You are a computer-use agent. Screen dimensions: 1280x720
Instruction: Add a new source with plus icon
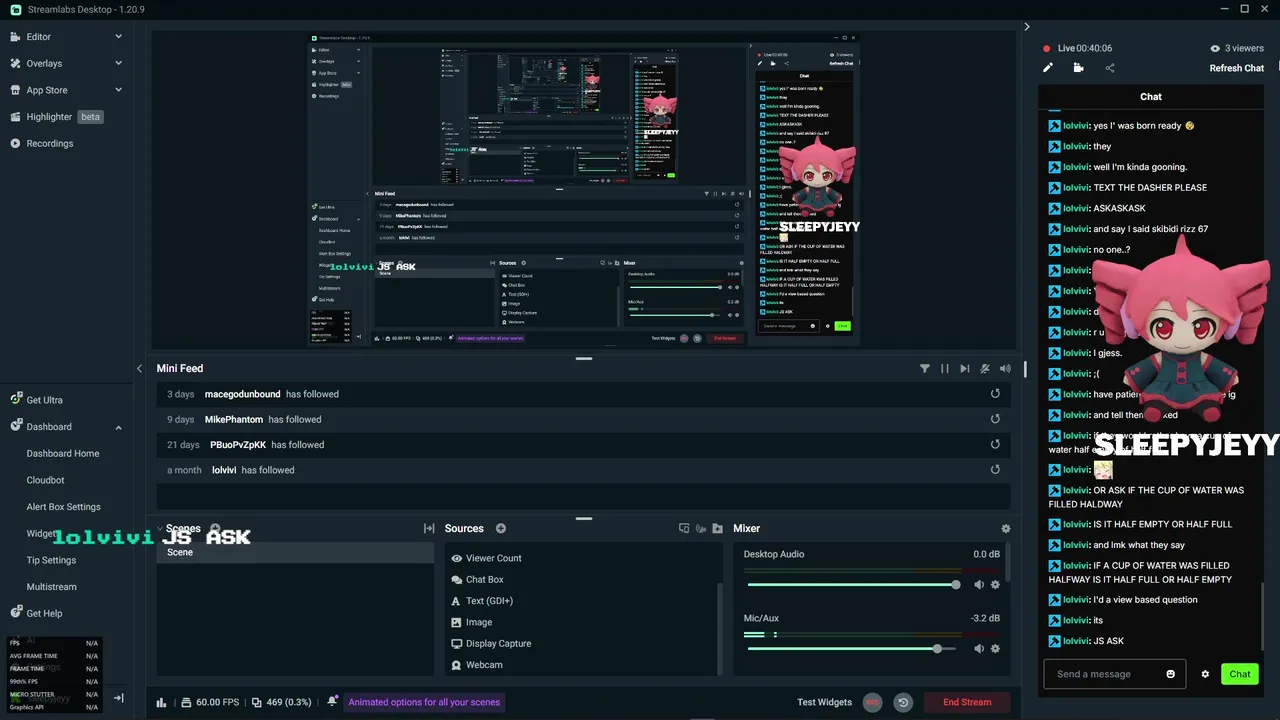(x=501, y=528)
